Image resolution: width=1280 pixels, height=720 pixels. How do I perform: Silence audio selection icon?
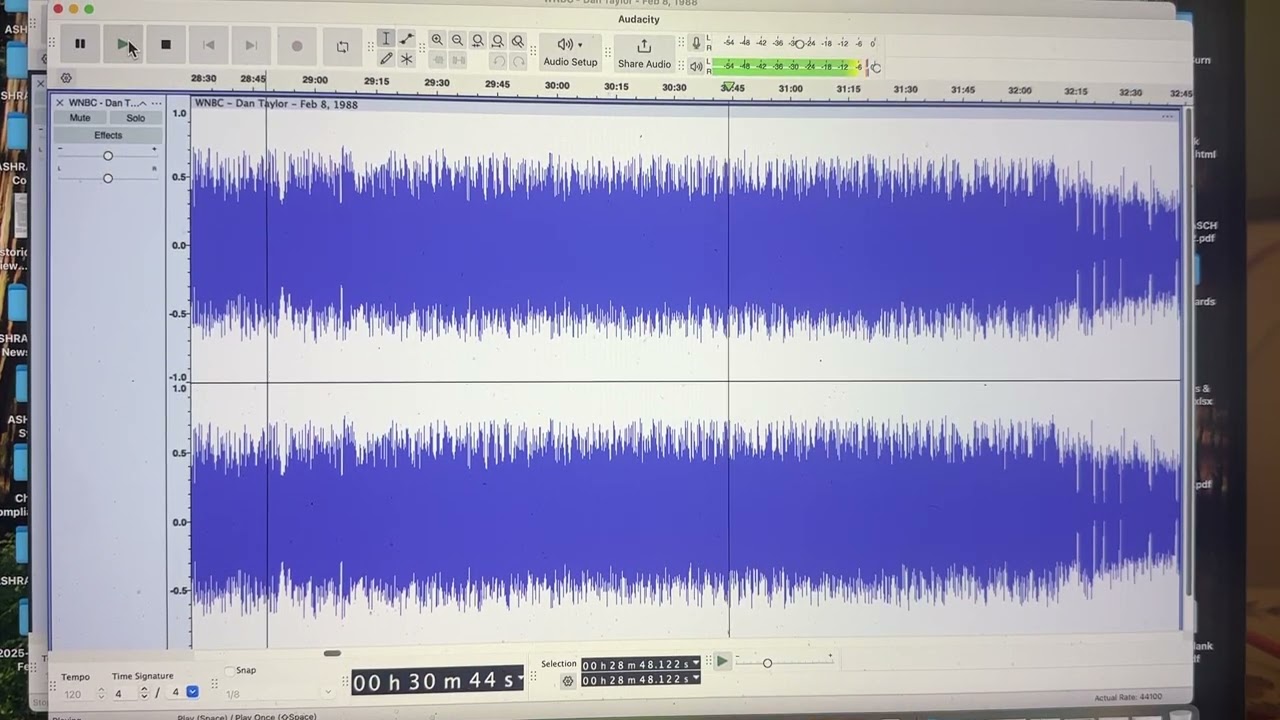[x=457, y=61]
